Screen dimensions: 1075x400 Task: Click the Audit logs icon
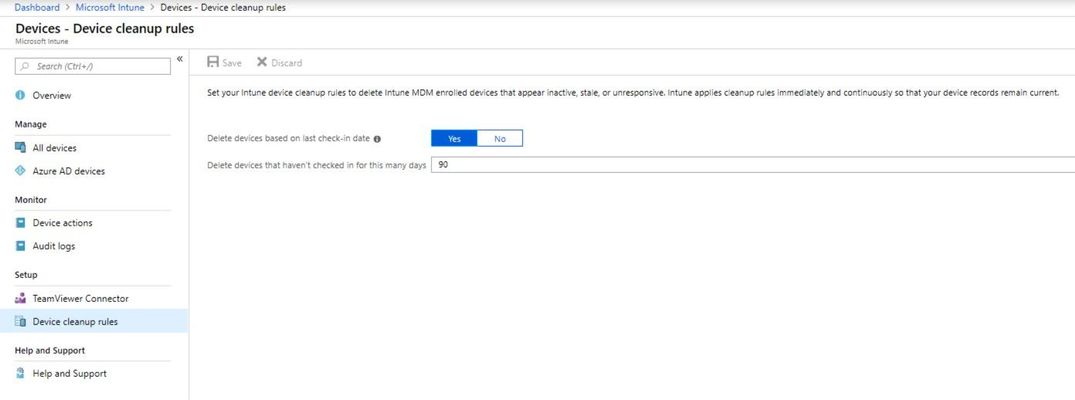click(20, 246)
